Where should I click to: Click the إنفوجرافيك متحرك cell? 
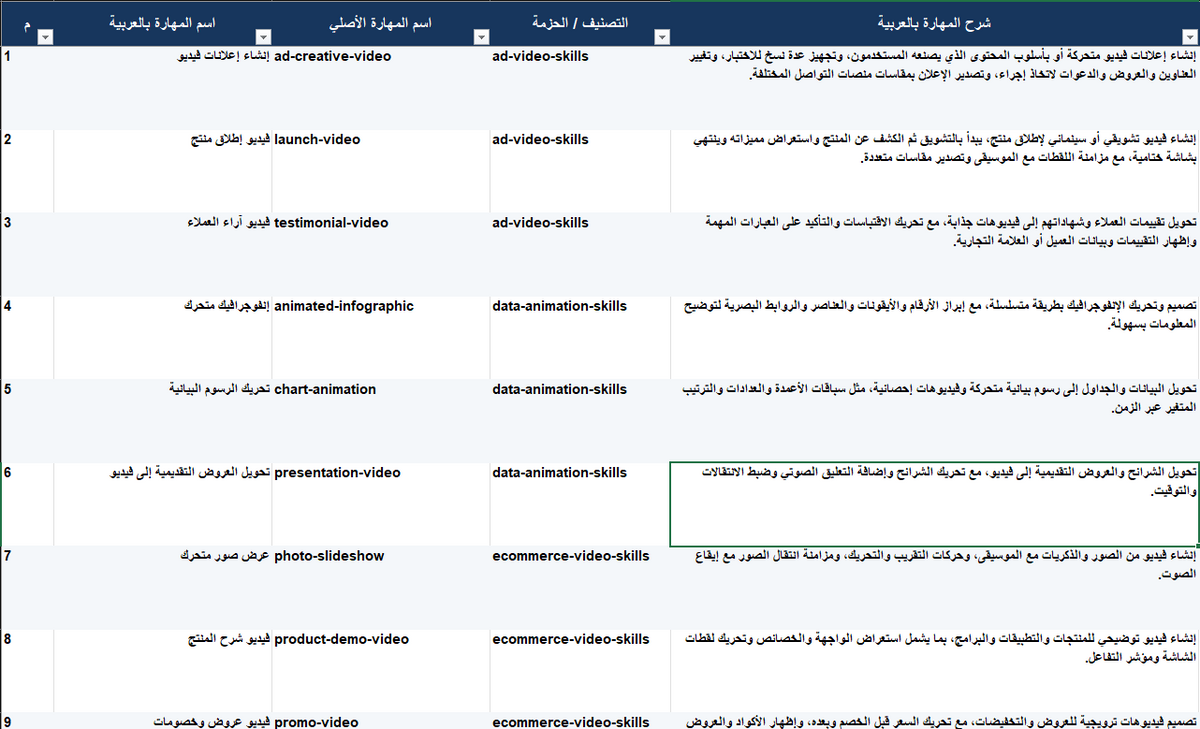pos(162,337)
